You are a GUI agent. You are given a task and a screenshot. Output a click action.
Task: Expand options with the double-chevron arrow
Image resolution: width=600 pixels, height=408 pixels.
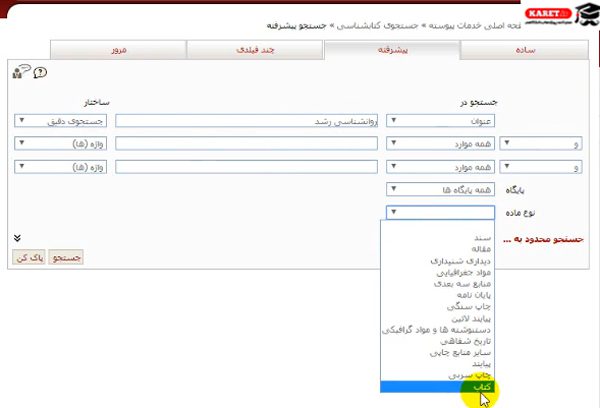[17, 238]
